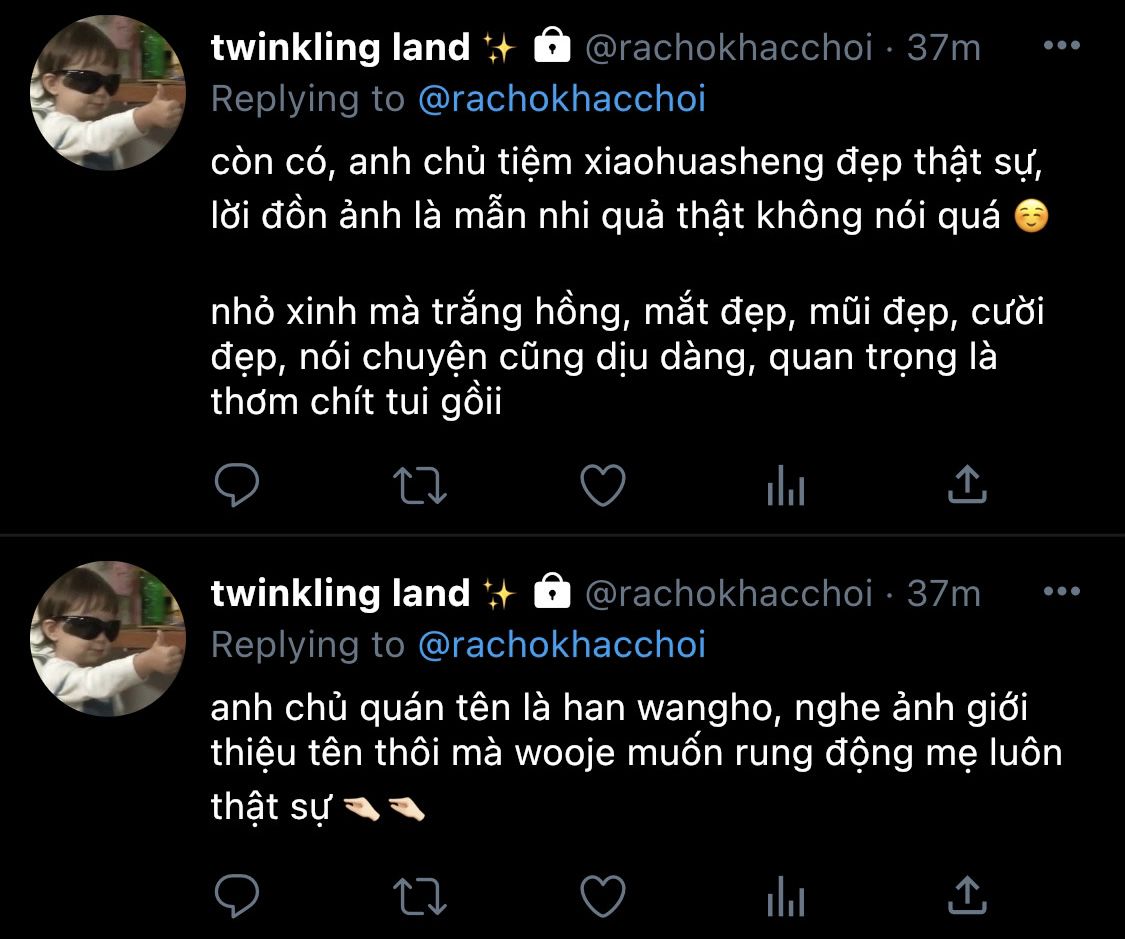This screenshot has height=939, width=1125.
Task: Retweet the first tweet
Action: point(420,486)
